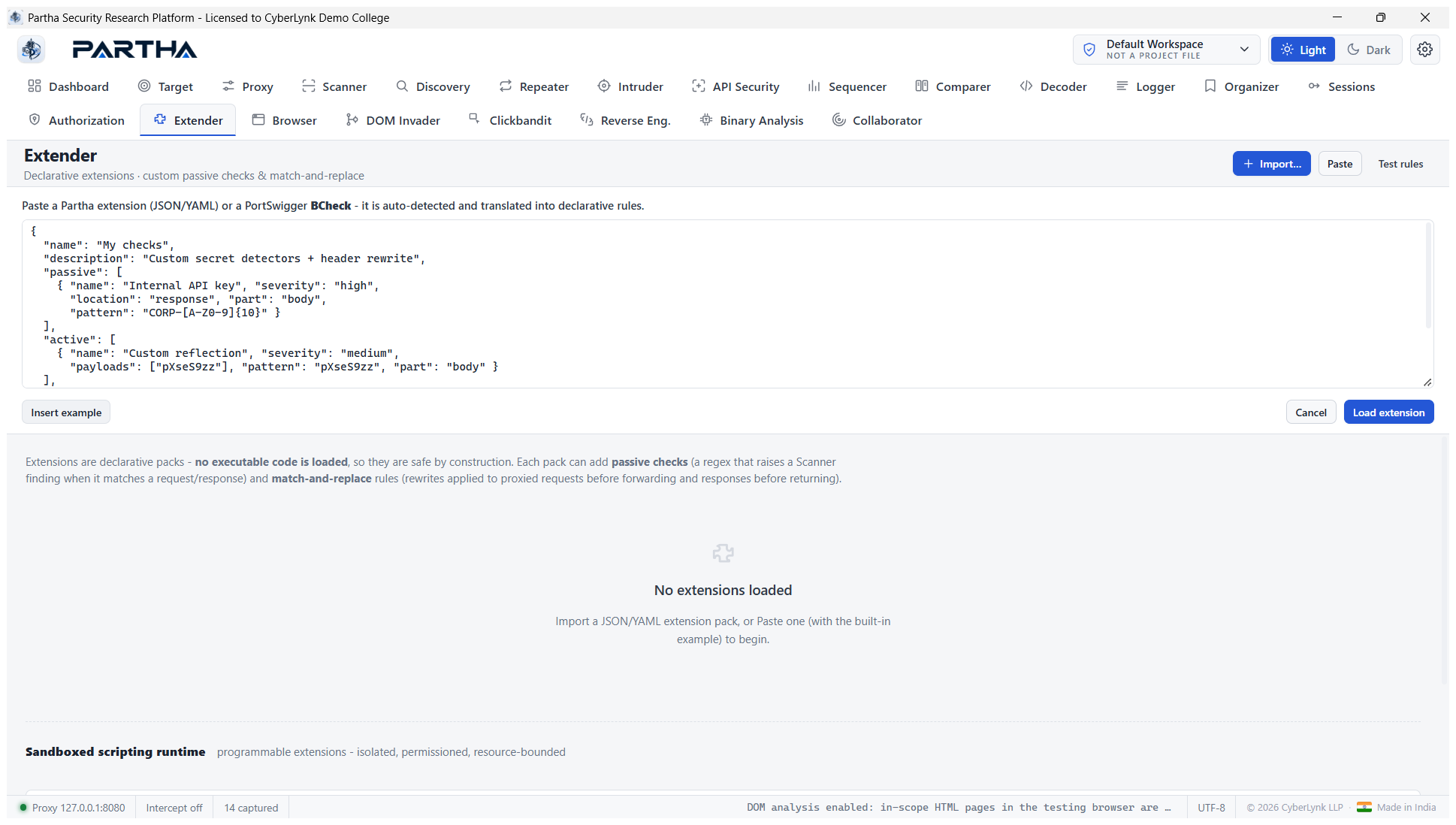
Task: Open the Scanner tab
Action: click(334, 86)
